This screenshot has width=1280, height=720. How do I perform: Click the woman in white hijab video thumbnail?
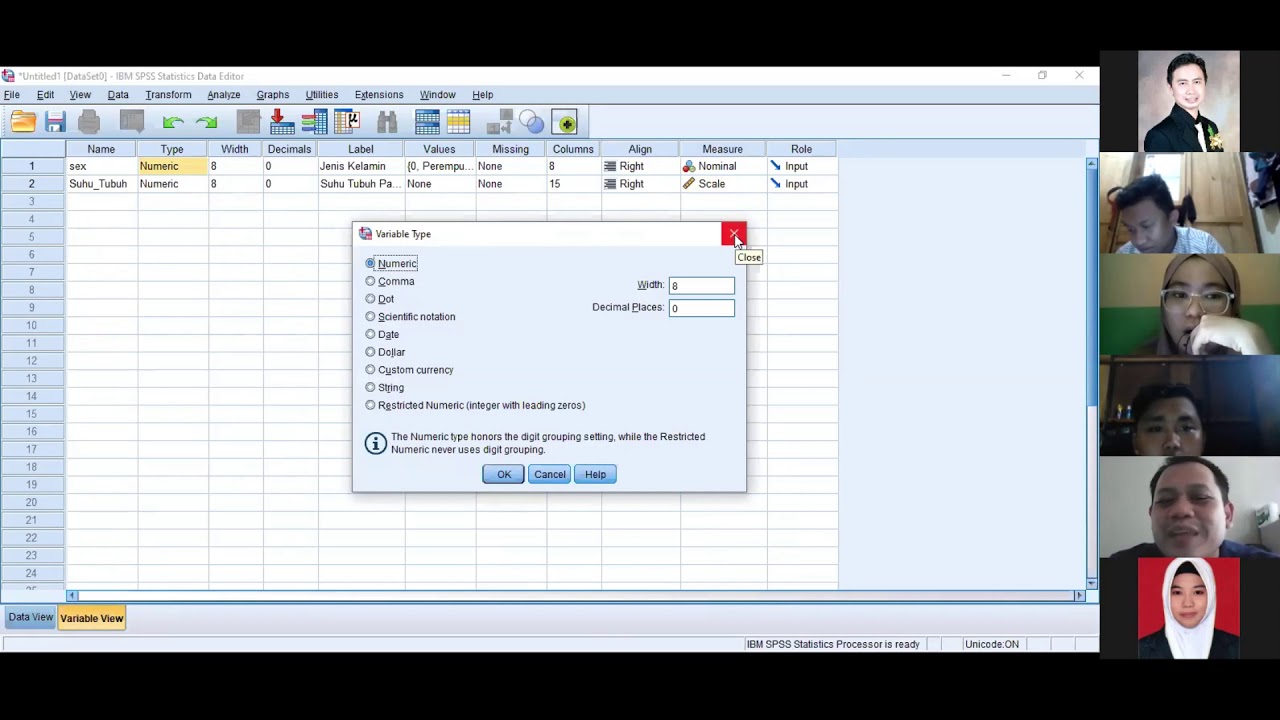[1189, 607]
